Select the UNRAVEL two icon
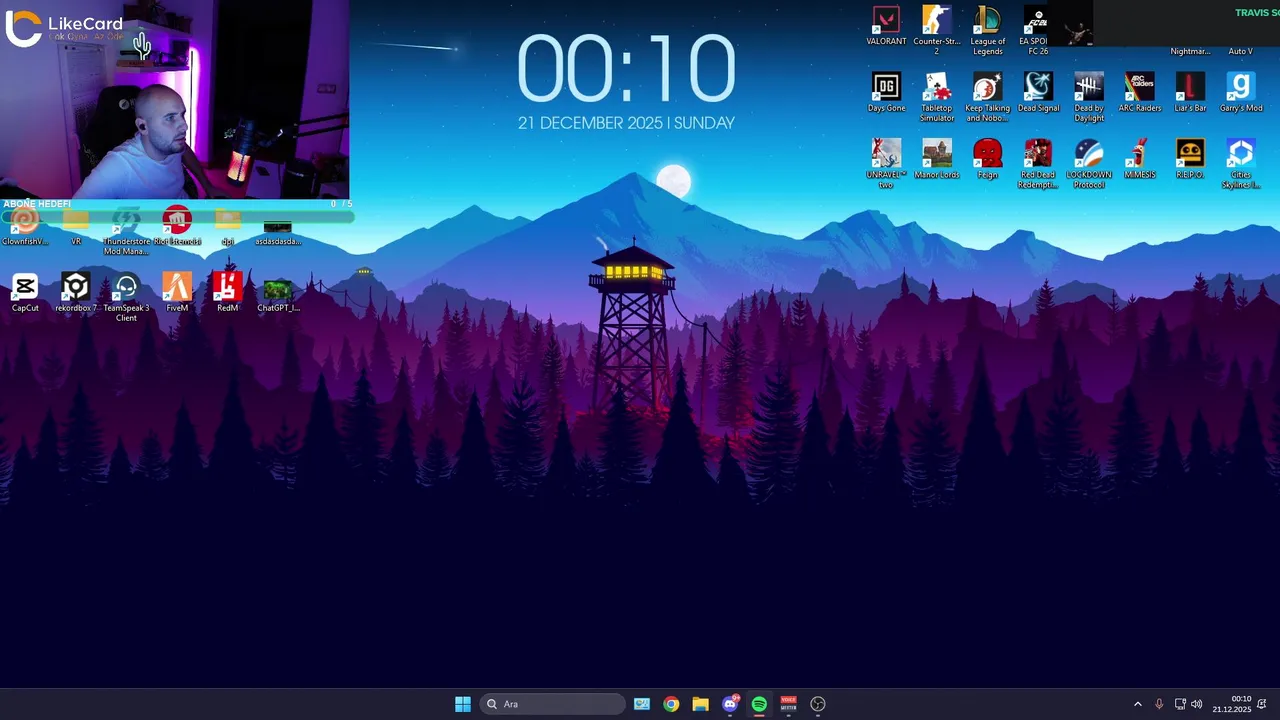The height and width of the screenshot is (720, 1280). (886, 164)
